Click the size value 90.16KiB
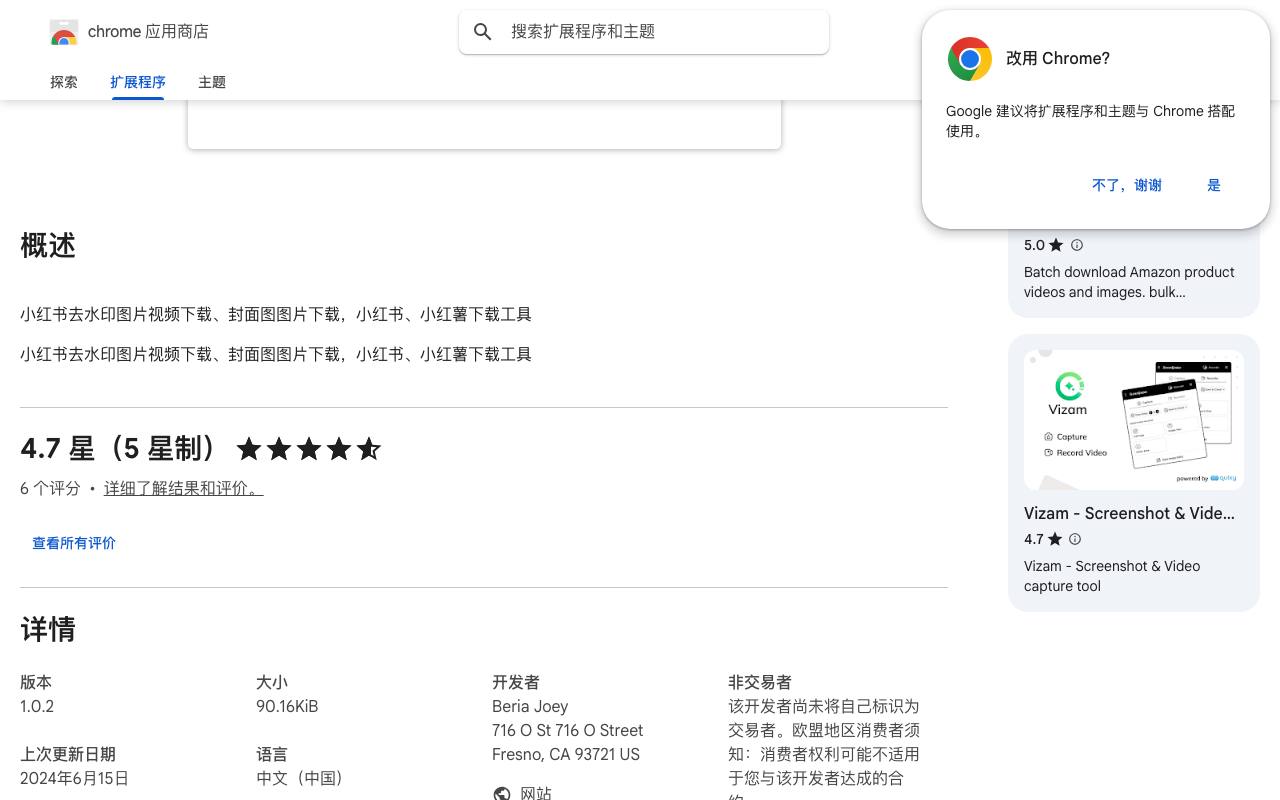This screenshot has height=800, width=1280. pyautogui.click(x=287, y=706)
